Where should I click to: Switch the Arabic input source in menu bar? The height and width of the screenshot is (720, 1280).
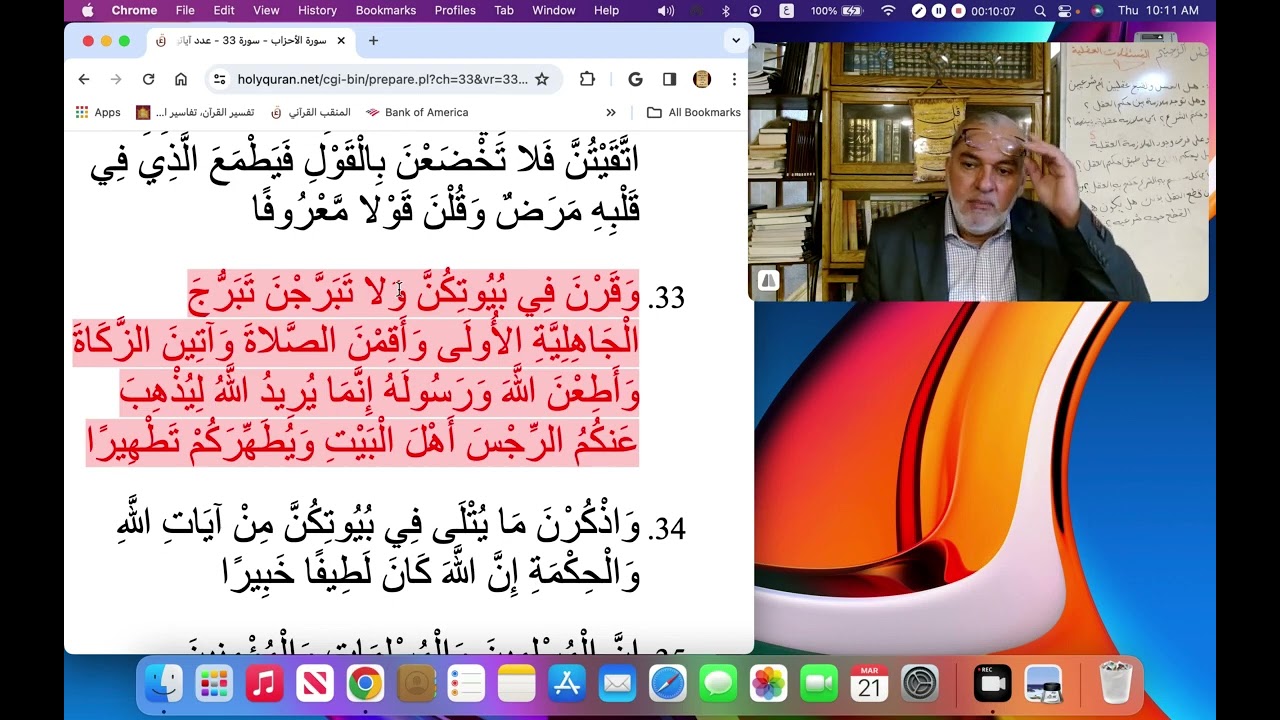[x=787, y=11]
